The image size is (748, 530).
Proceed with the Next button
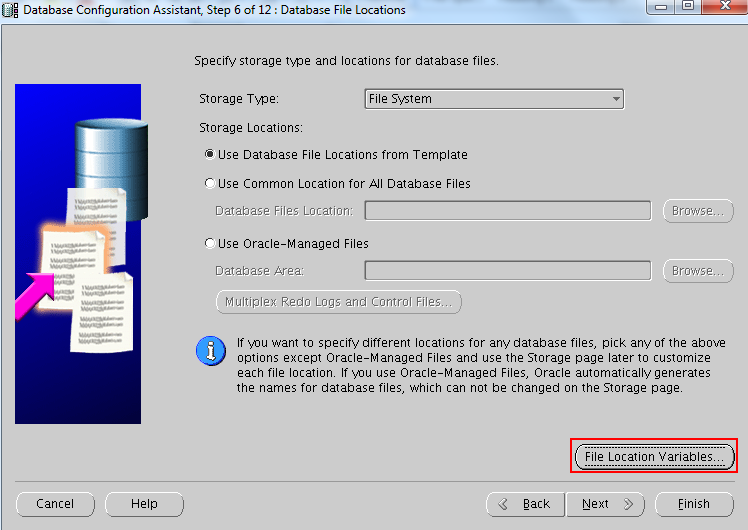[x=605, y=504]
